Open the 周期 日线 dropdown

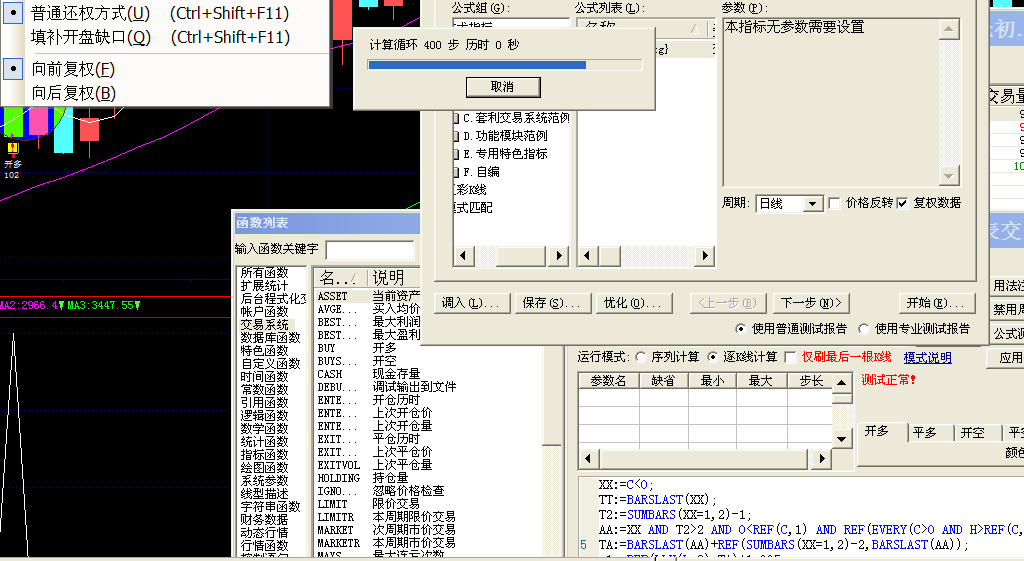(812, 204)
